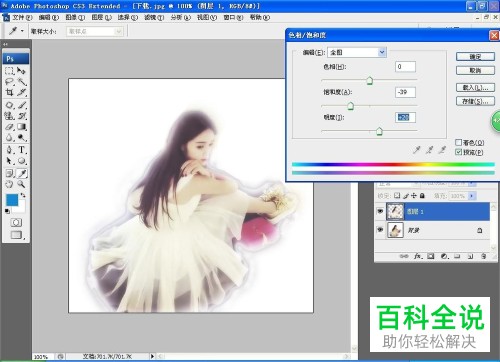Select the Hand tool
This screenshot has width=500, height=362.
9,184
